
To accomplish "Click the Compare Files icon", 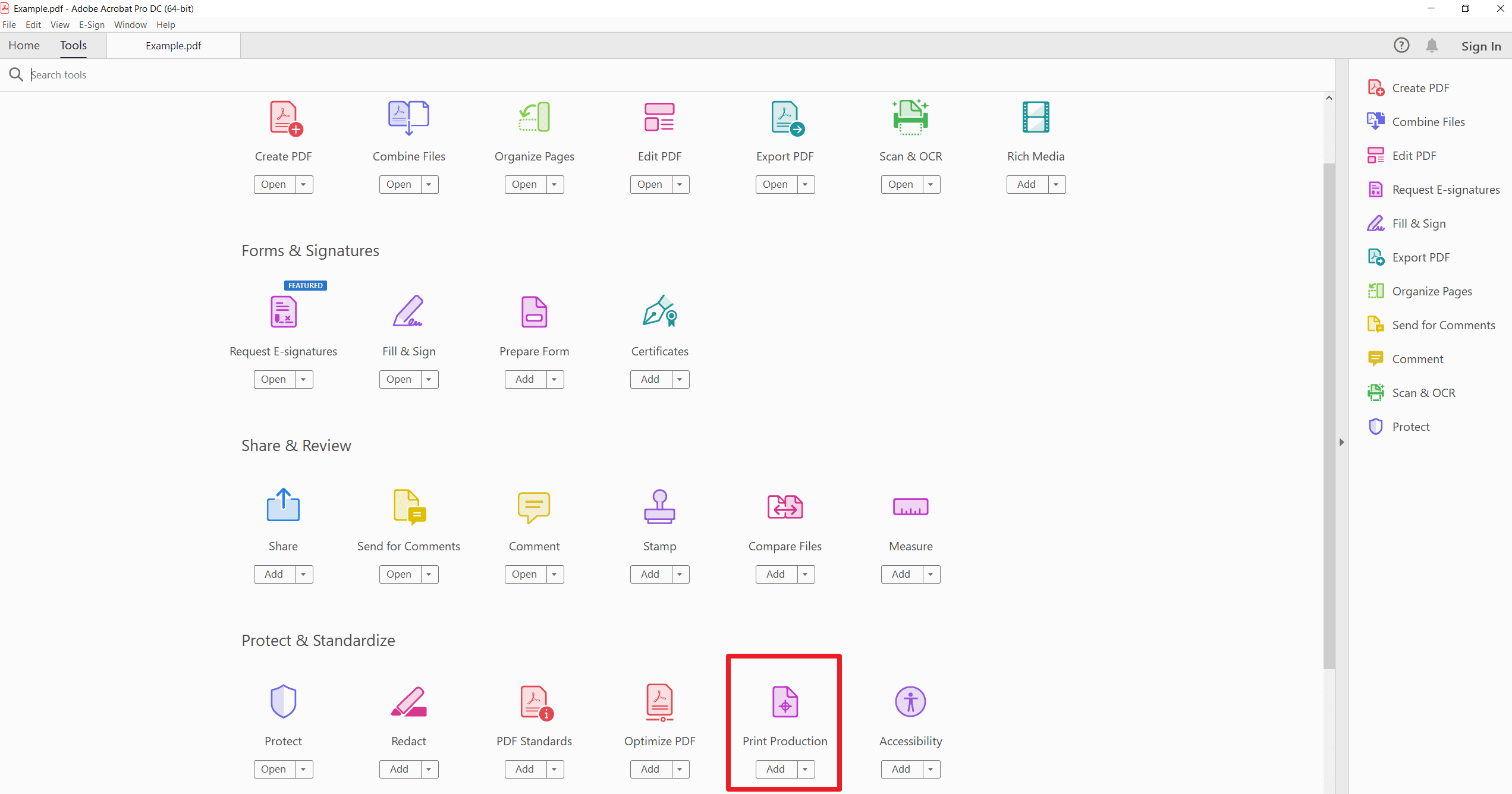I will (785, 507).
